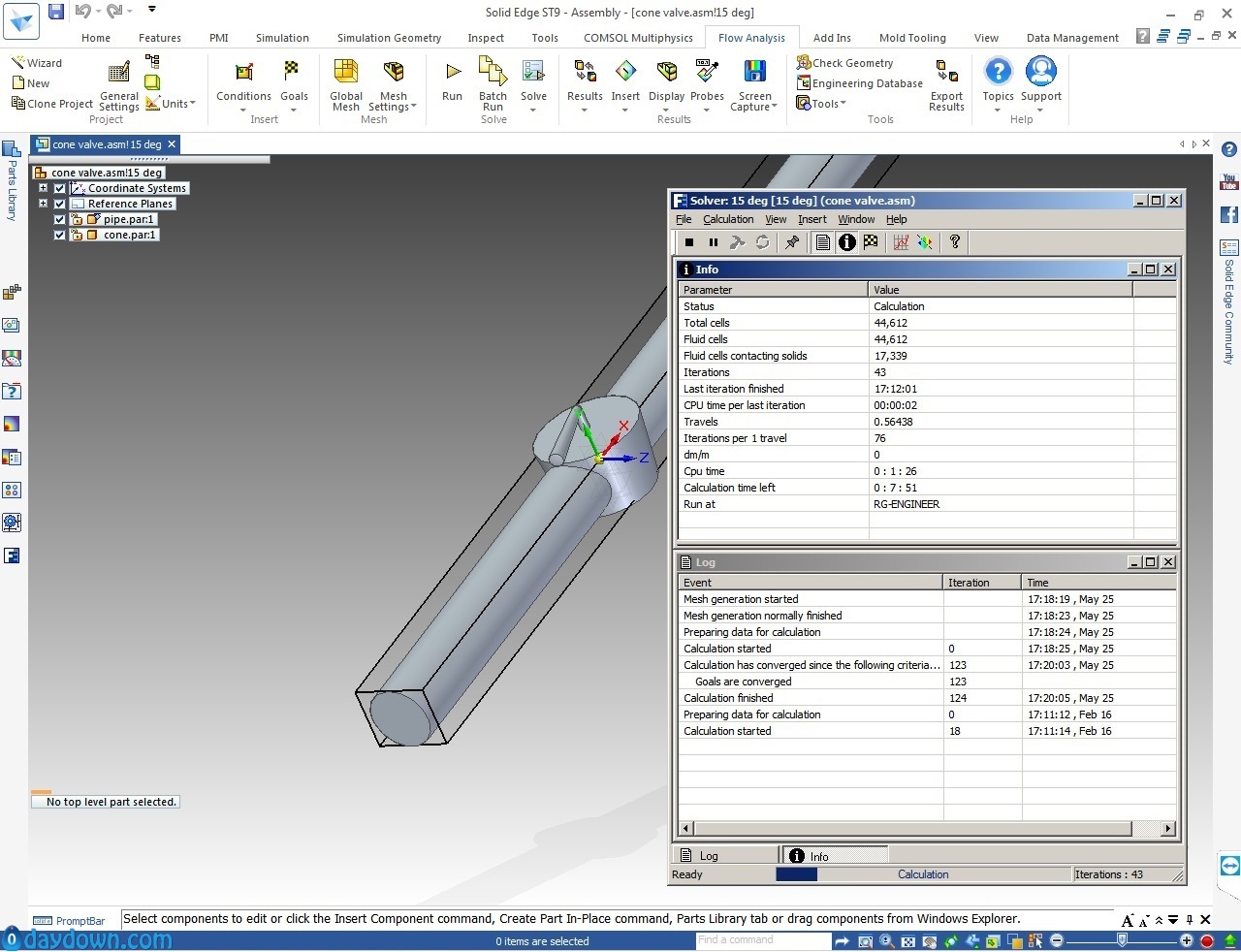Open Facebook link in right sidebar
Image resolution: width=1241 pixels, height=952 pixels.
coord(1229,214)
